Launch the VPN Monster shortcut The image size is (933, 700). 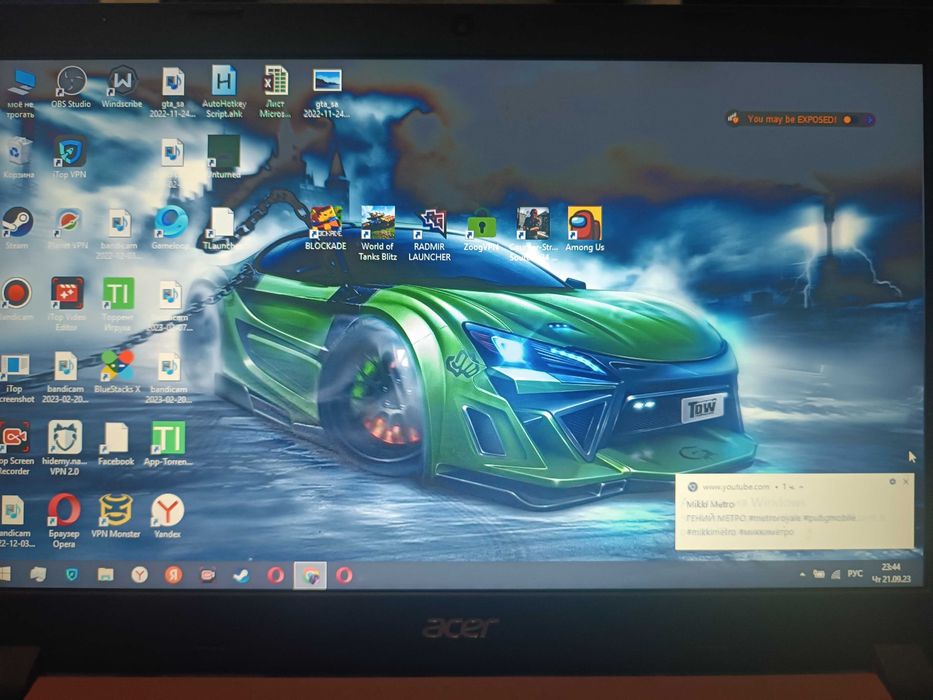coord(115,515)
